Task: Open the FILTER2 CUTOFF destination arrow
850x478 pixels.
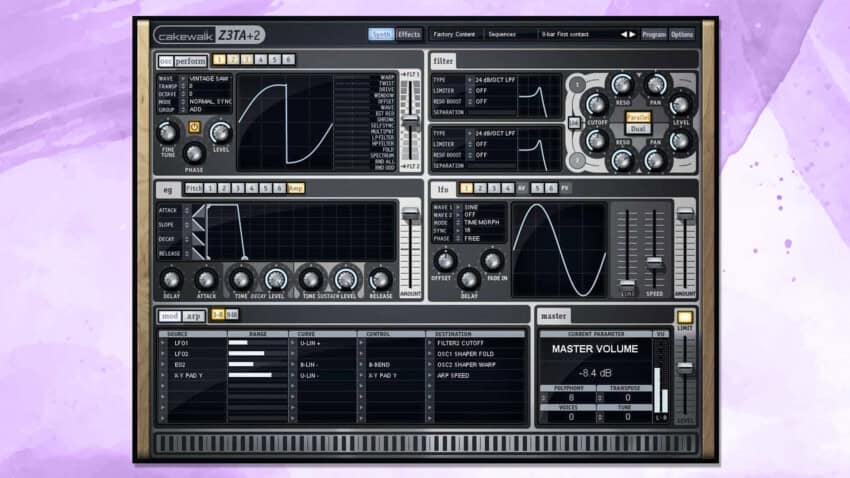Action: click(x=430, y=343)
